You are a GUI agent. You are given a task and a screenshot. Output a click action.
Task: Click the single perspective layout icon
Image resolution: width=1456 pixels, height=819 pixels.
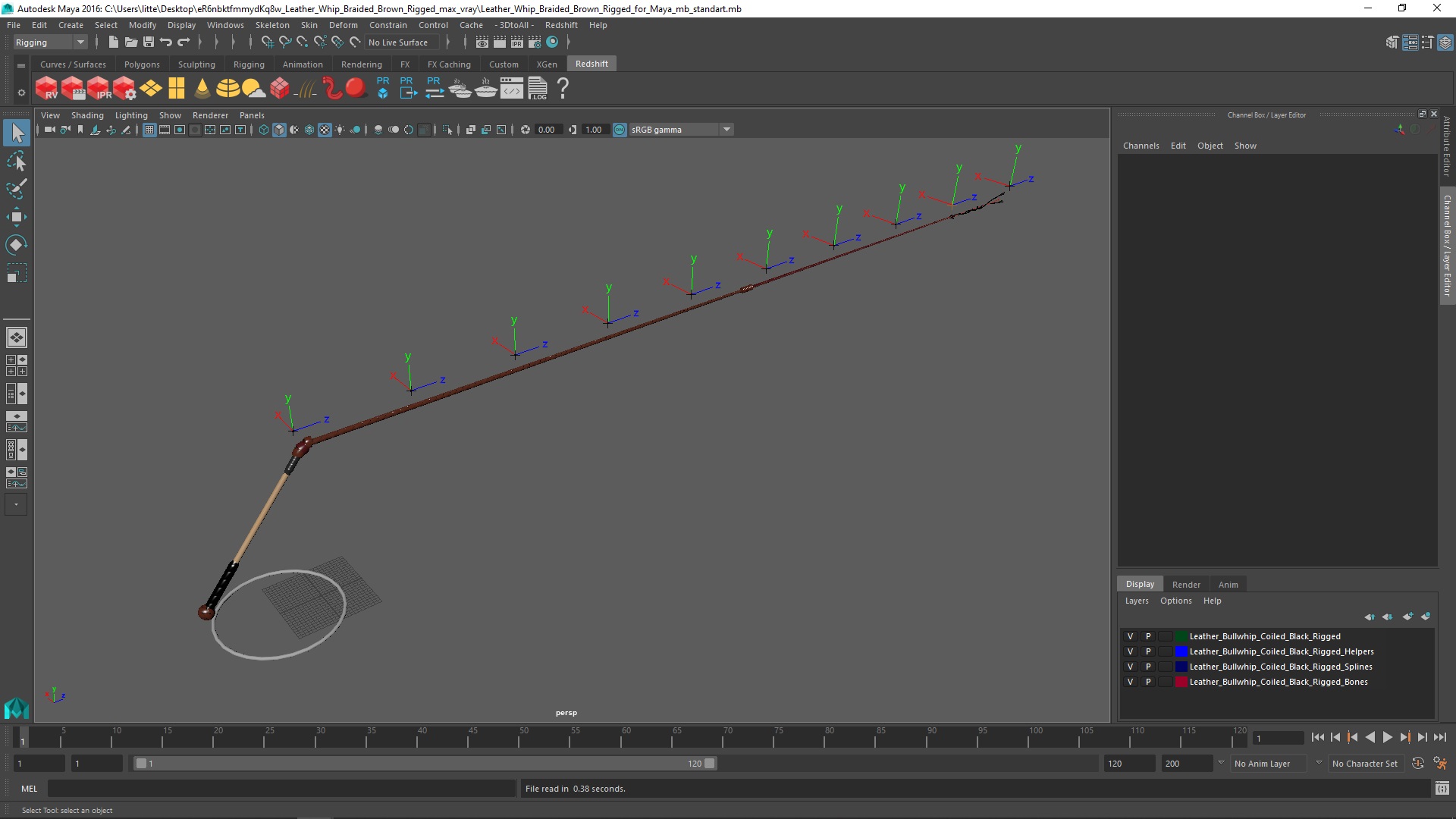[x=17, y=337]
